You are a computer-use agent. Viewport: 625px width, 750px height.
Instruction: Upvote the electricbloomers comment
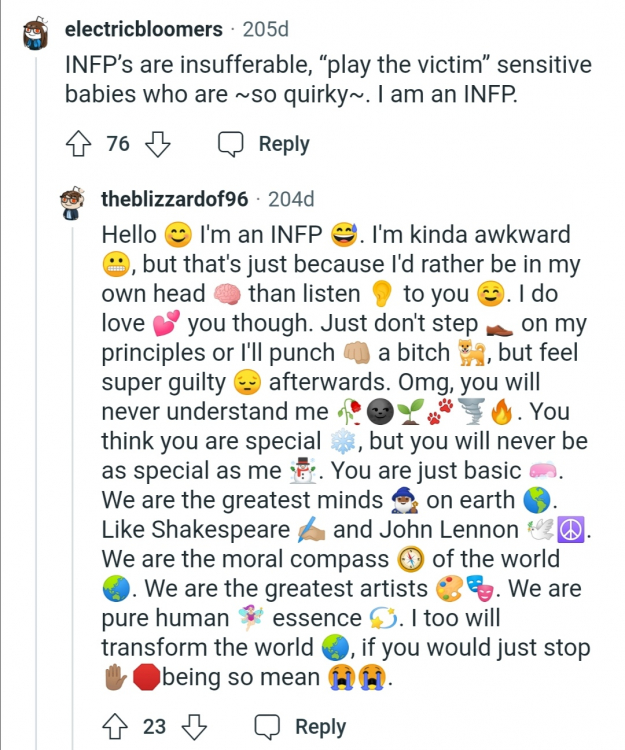(x=79, y=145)
